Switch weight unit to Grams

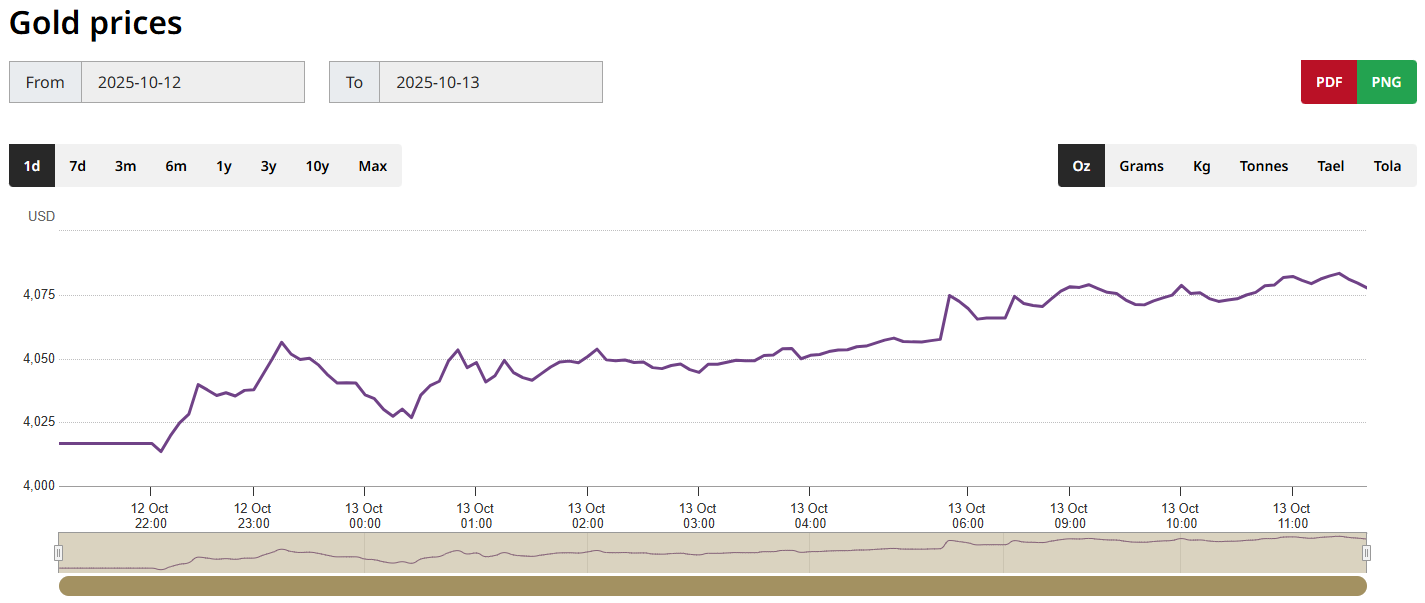click(x=1141, y=166)
